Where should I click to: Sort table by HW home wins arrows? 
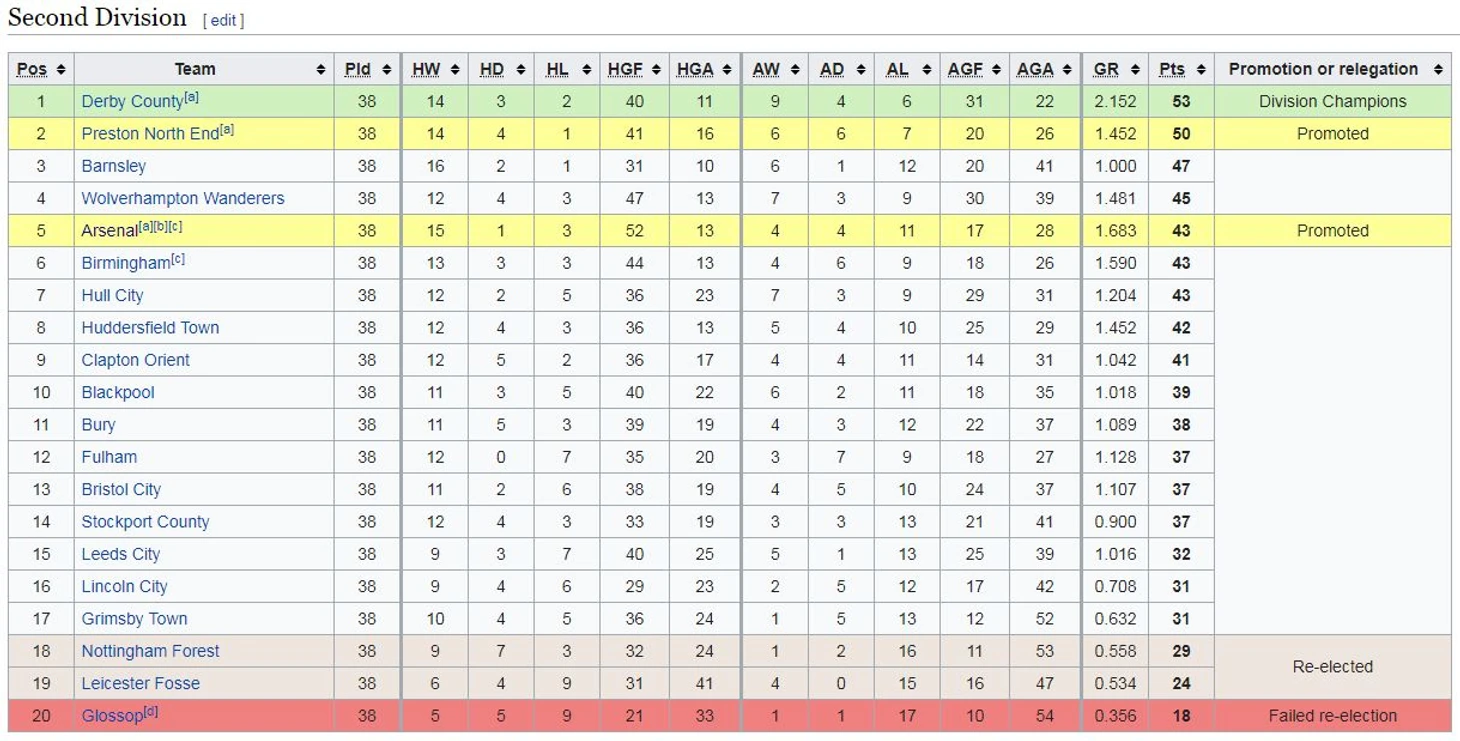pyautogui.click(x=455, y=70)
